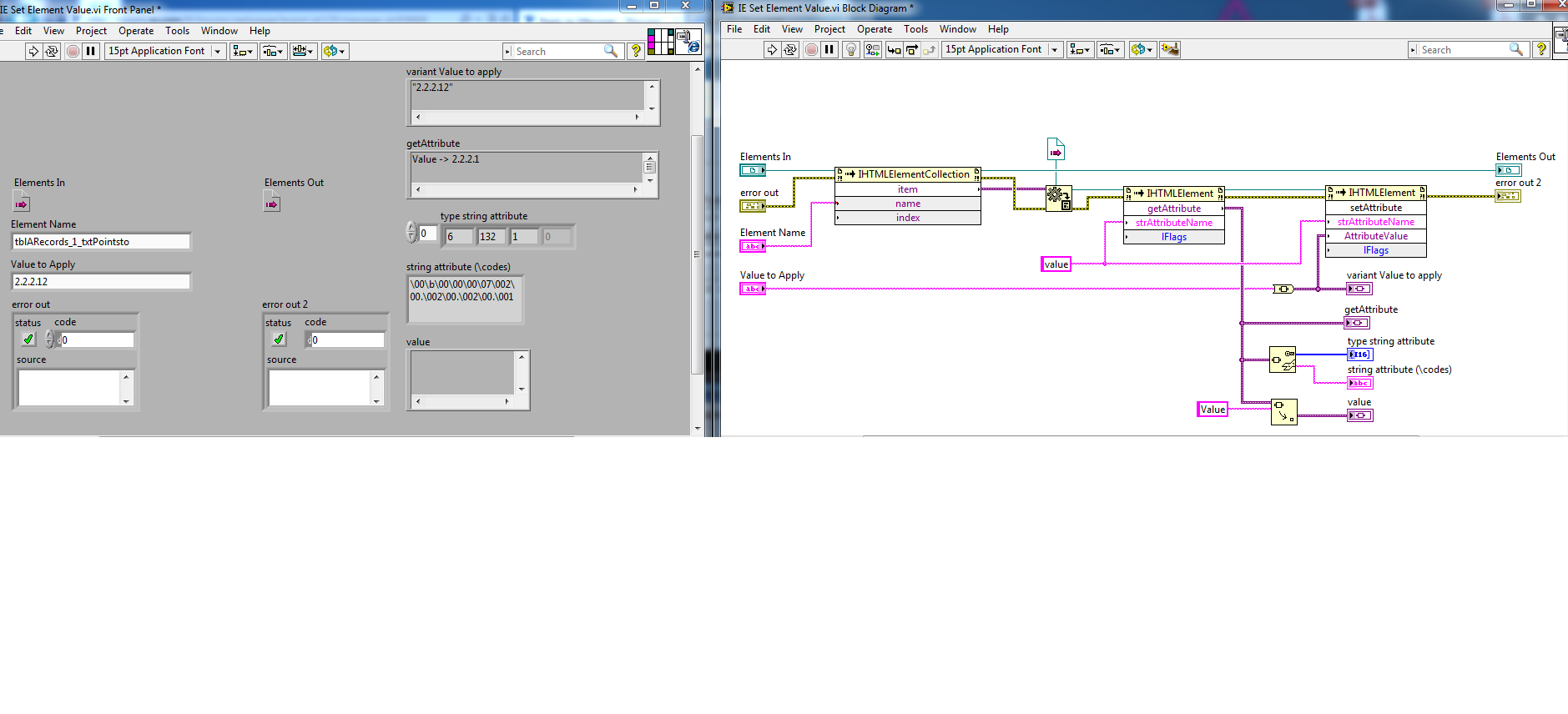The height and width of the screenshot is (714, 1568).
Task: Click type string attribute array index stepper
Action: tap(411, 232)
